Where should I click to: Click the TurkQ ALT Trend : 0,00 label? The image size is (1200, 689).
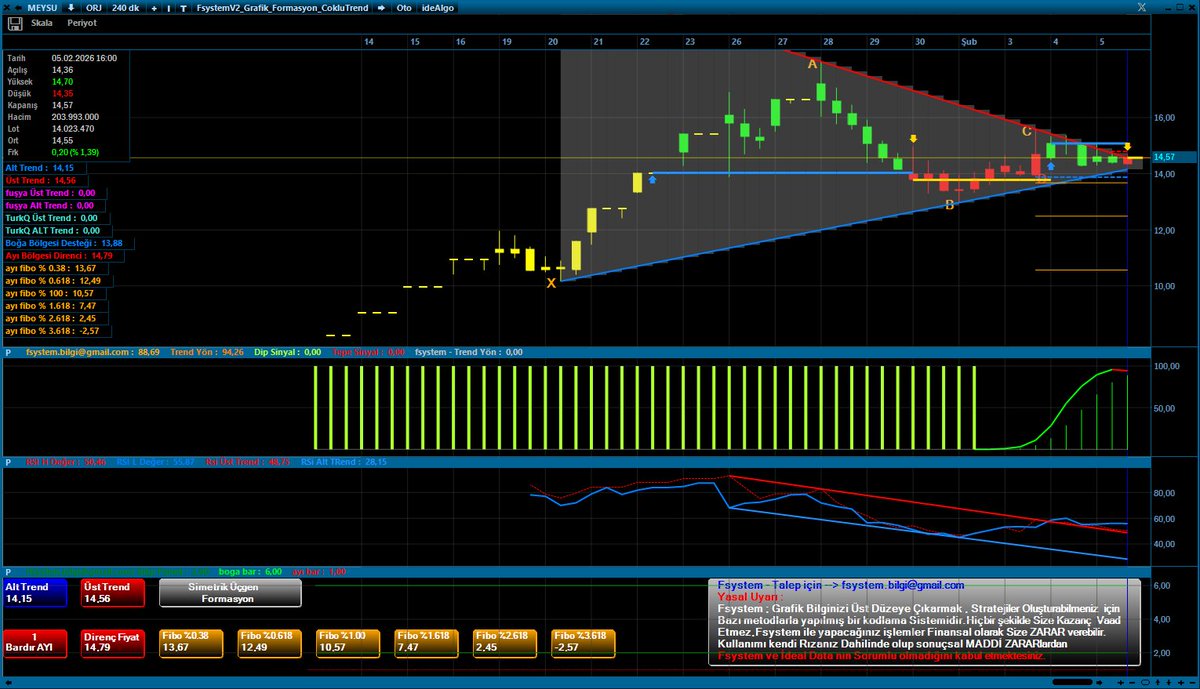tap(52, 230)
